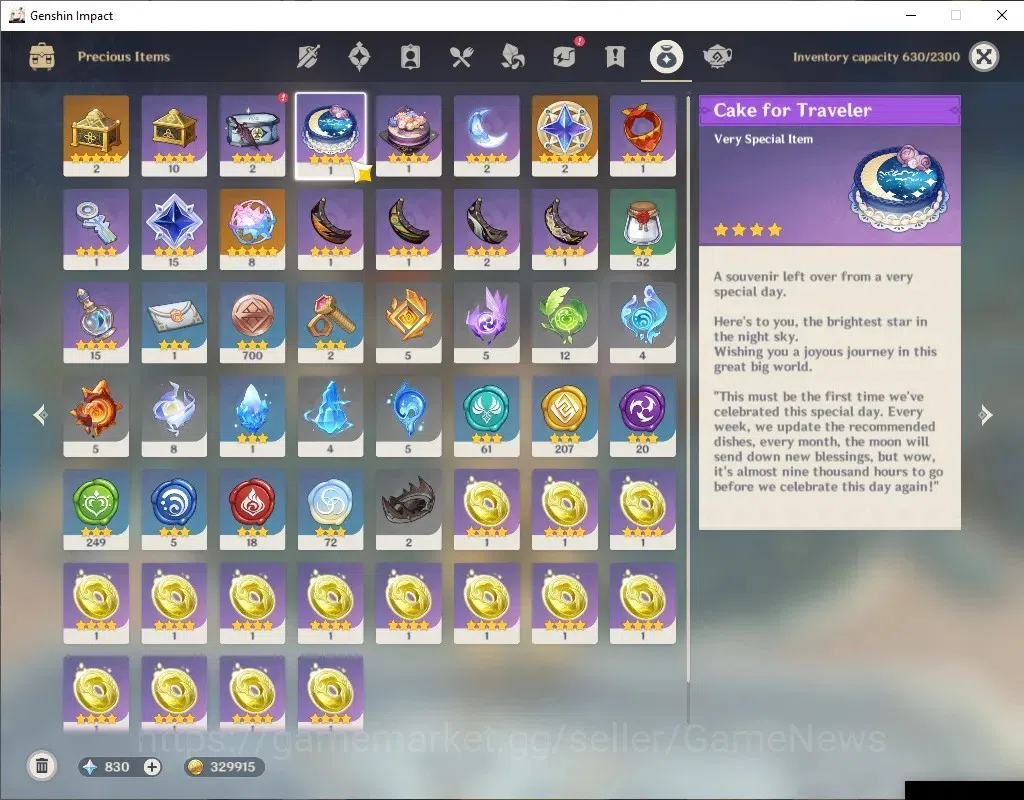Select the teal Anemo seal with count 61

(487, 416)
